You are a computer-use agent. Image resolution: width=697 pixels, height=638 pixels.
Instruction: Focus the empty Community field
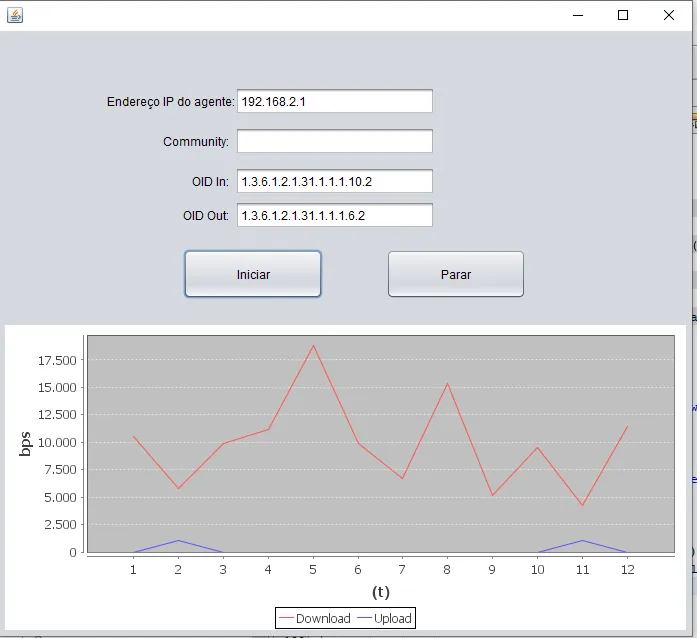tap(335, 141)
